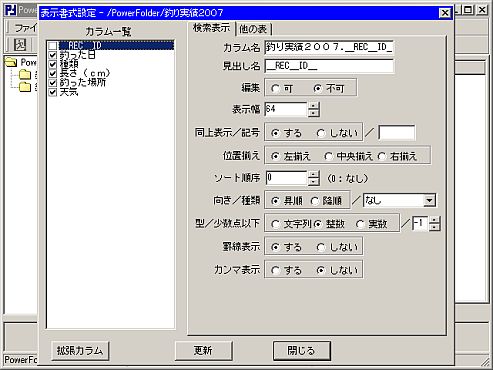Check the __REC__ID__ column checkbox
Image resolution: width=493 pixels, height=370 pixels.
tap(53, 46)
